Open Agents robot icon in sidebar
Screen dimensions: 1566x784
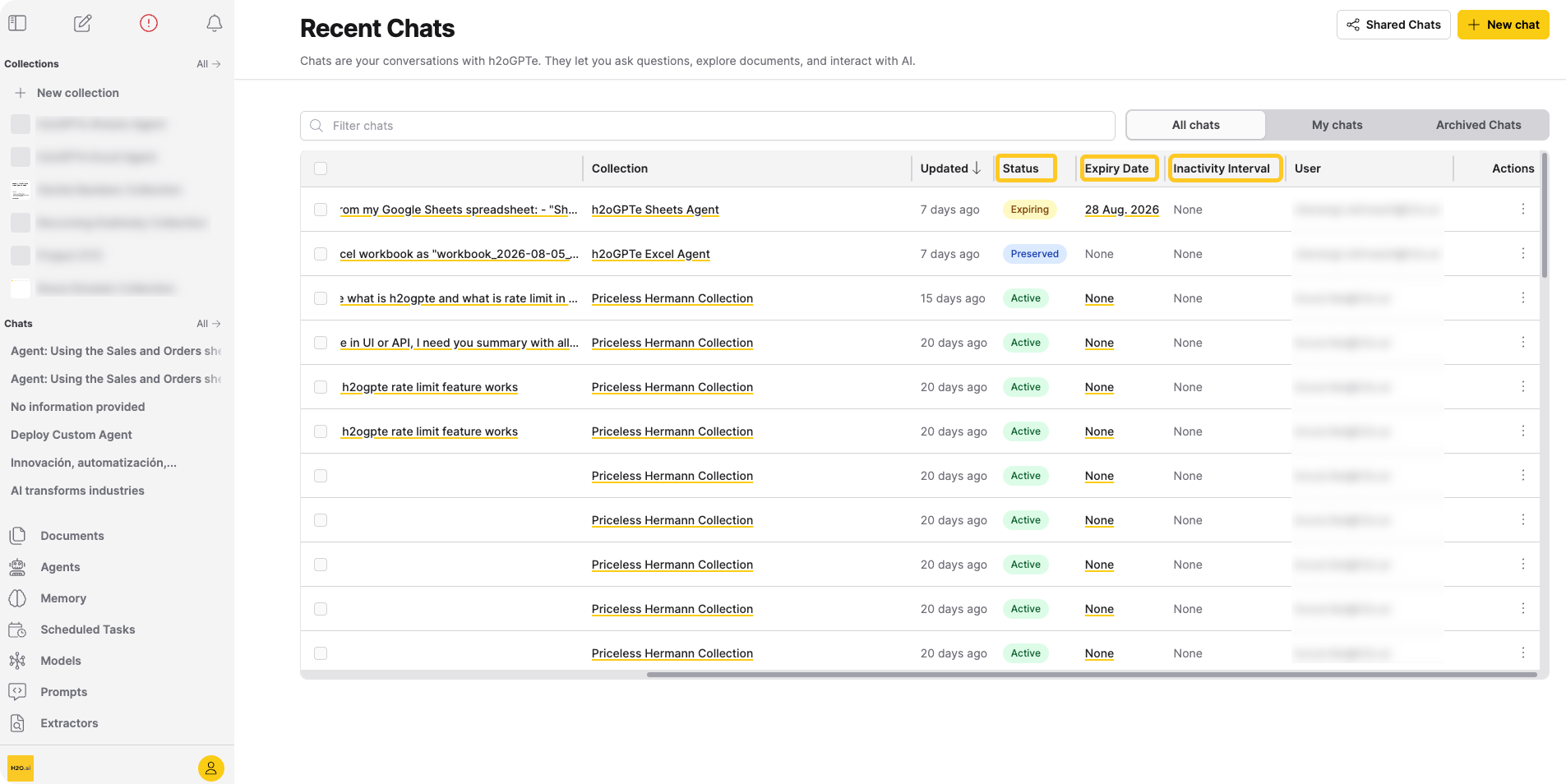(x=17, y=567)
